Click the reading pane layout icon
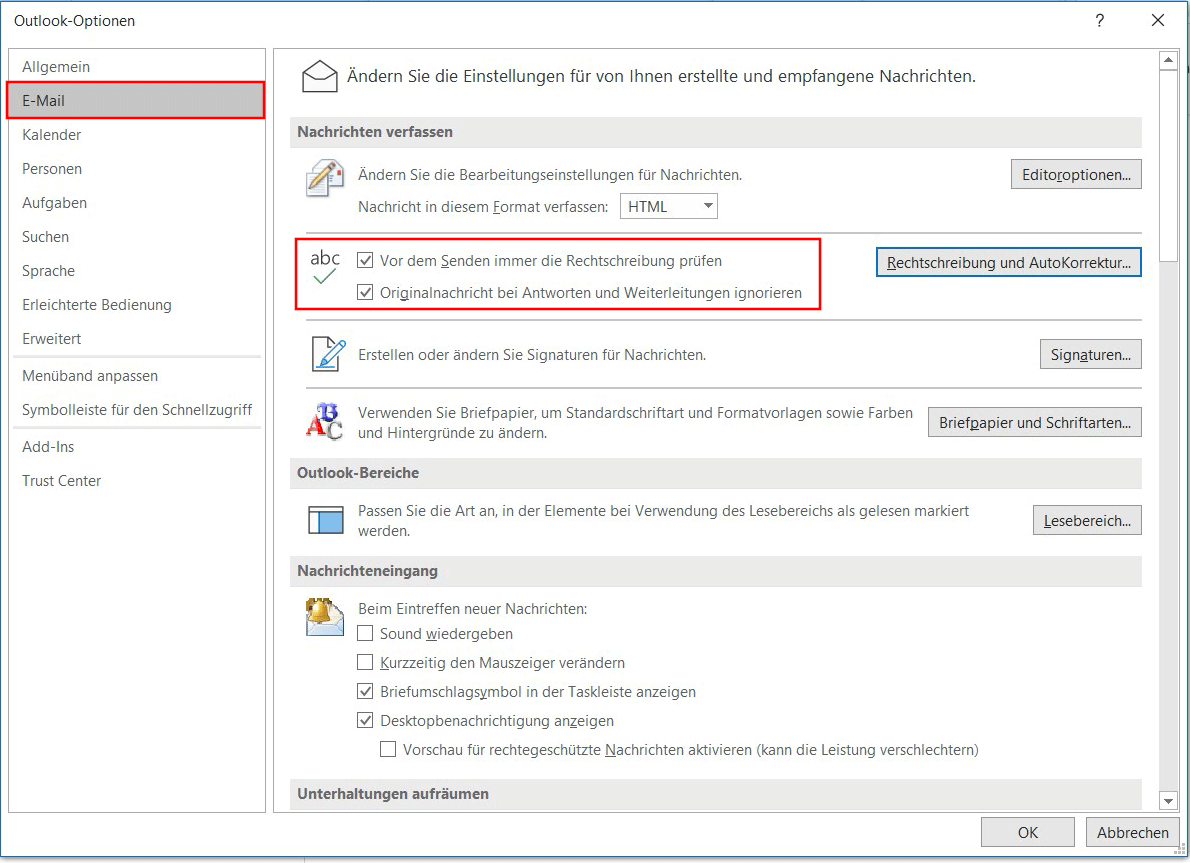This screenshot has width=1190, height=863. tap(326, 520)
